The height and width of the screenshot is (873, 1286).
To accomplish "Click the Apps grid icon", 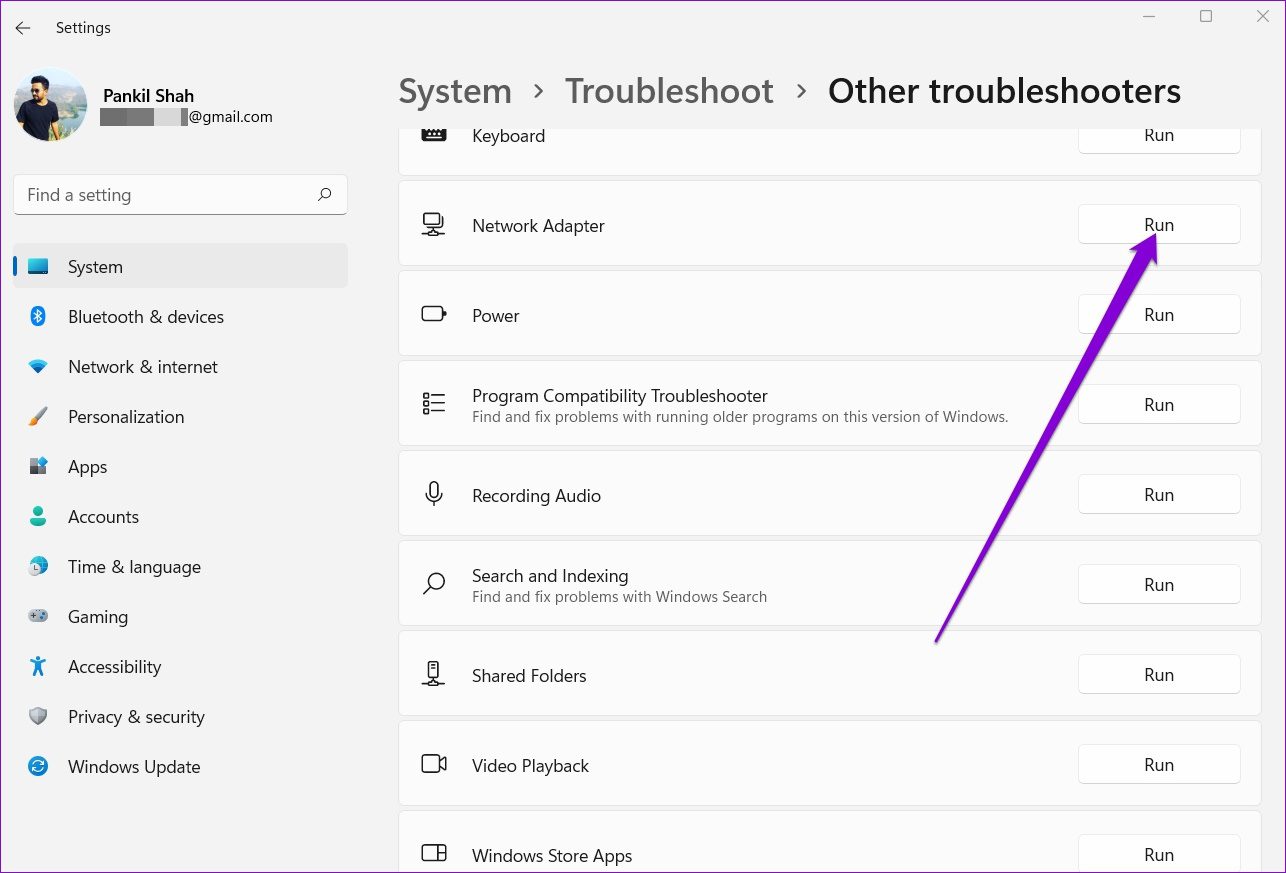I will coord(38,467).
